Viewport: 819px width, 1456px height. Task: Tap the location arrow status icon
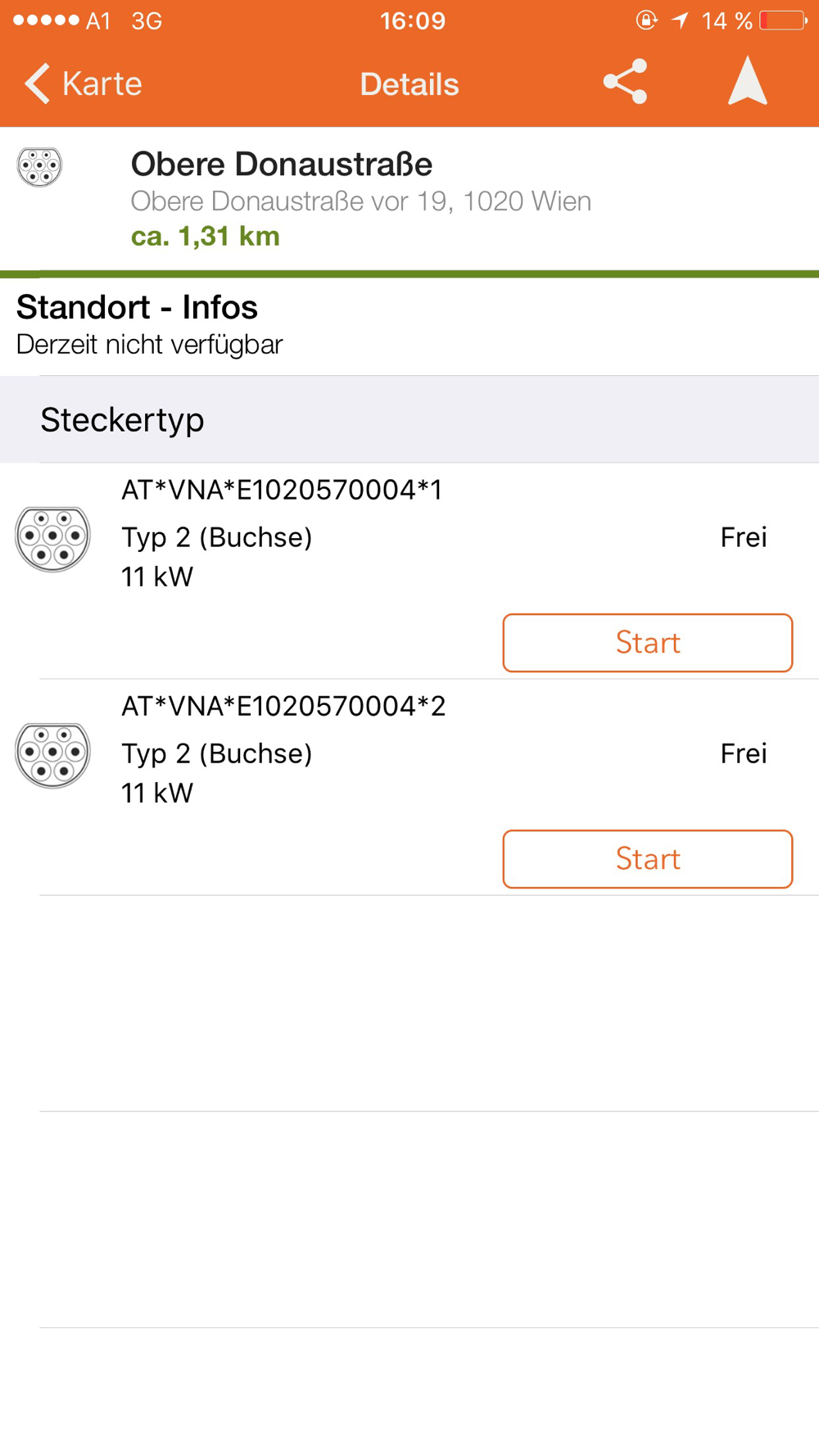pyautogui.click(x=680, y=20)
